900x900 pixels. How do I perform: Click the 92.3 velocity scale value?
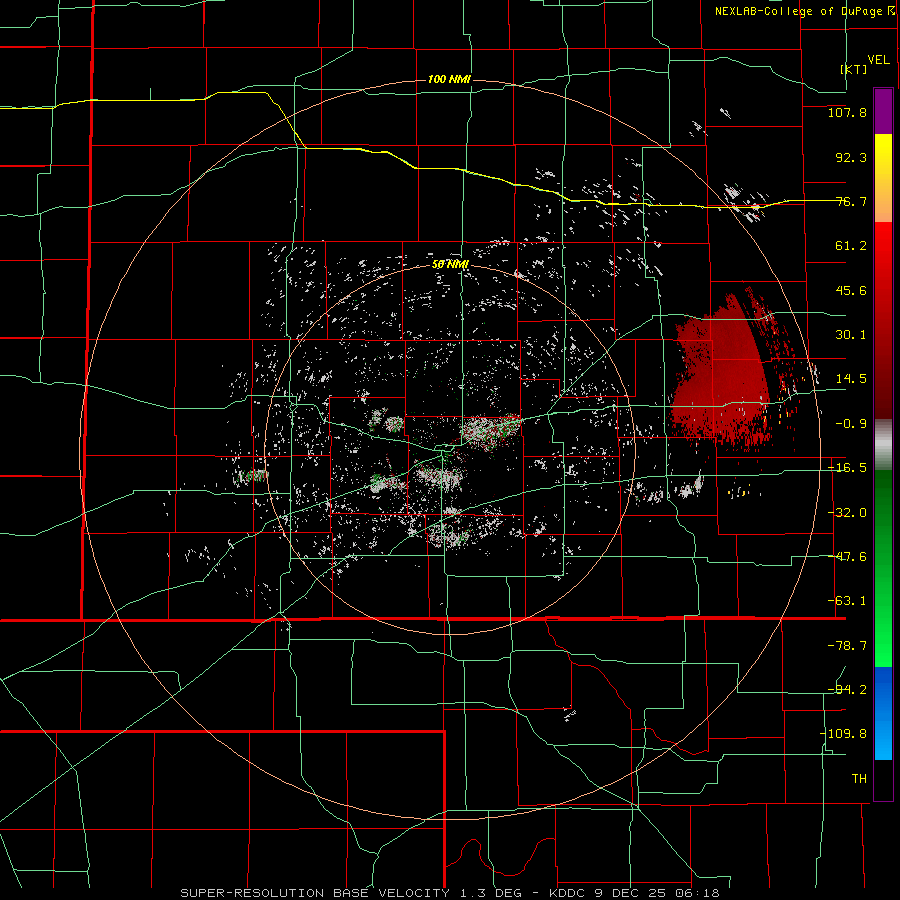[x=851, y=157]
